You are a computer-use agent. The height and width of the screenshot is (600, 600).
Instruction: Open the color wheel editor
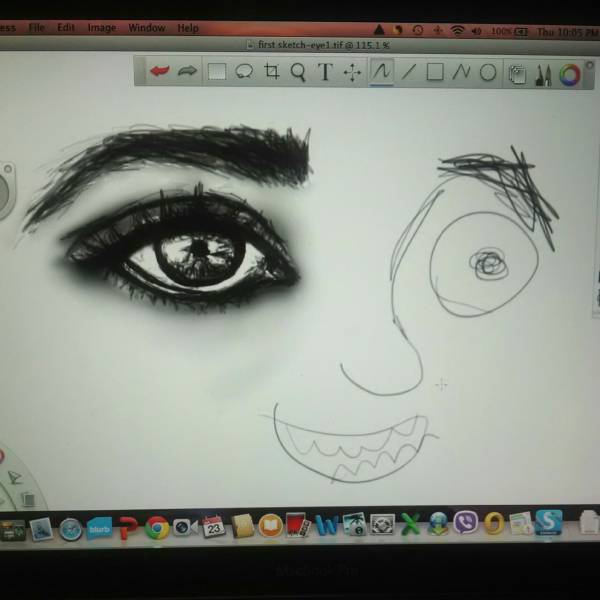pos(570,73)
